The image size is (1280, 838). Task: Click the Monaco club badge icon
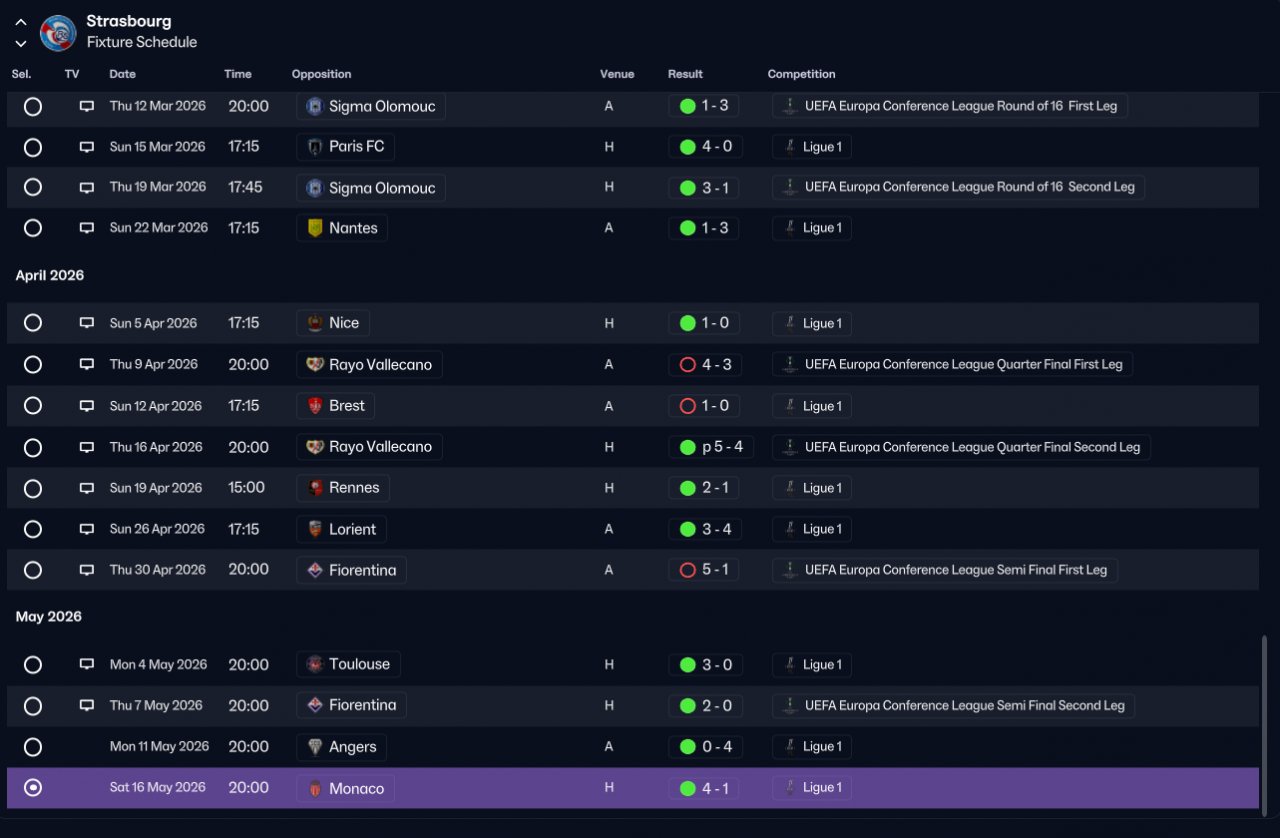pyautogui.click(x=315, y=788)
